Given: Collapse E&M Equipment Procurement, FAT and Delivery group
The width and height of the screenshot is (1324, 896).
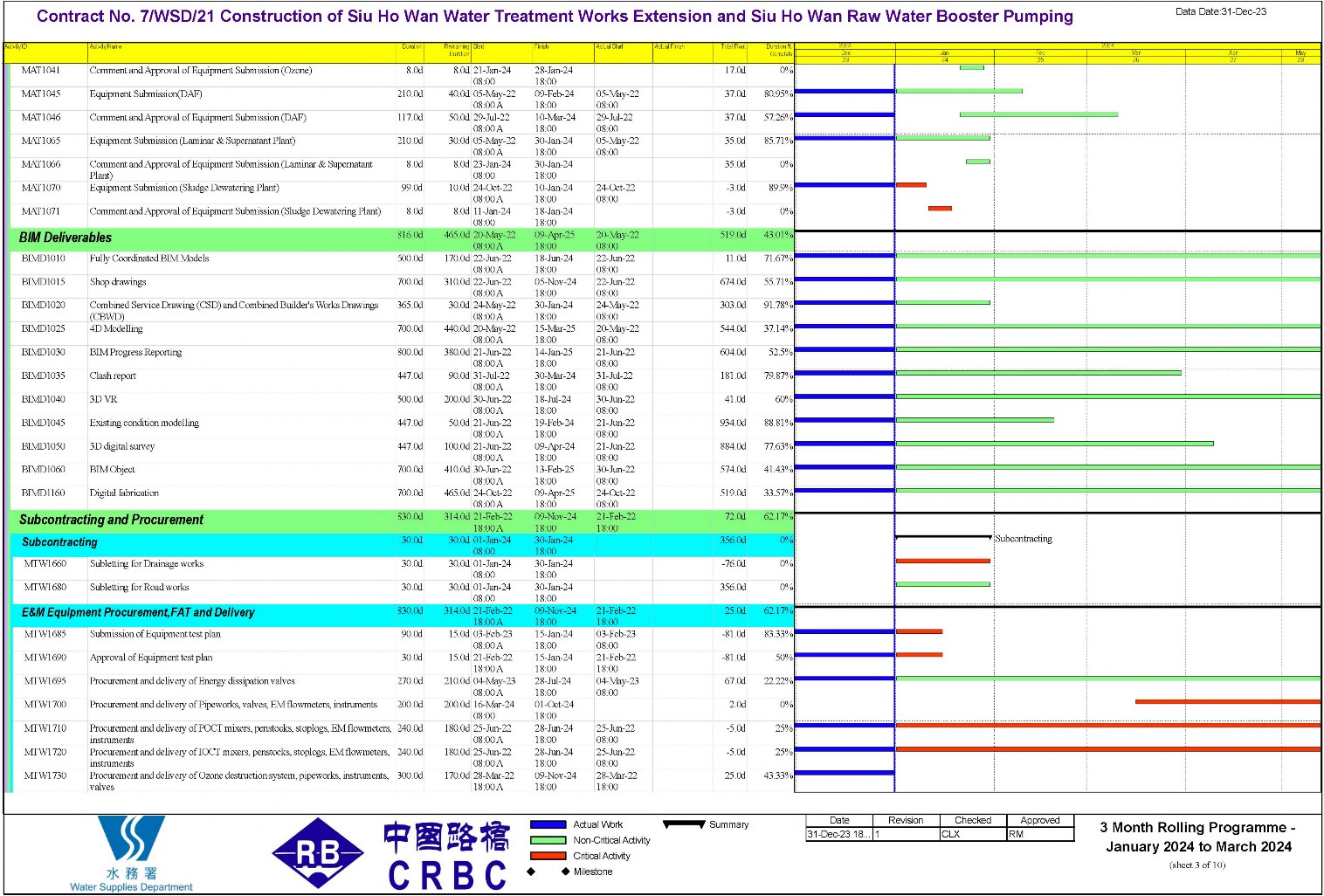Looking at the screenshot, I should pyautogui.click(x=402, y=616).
